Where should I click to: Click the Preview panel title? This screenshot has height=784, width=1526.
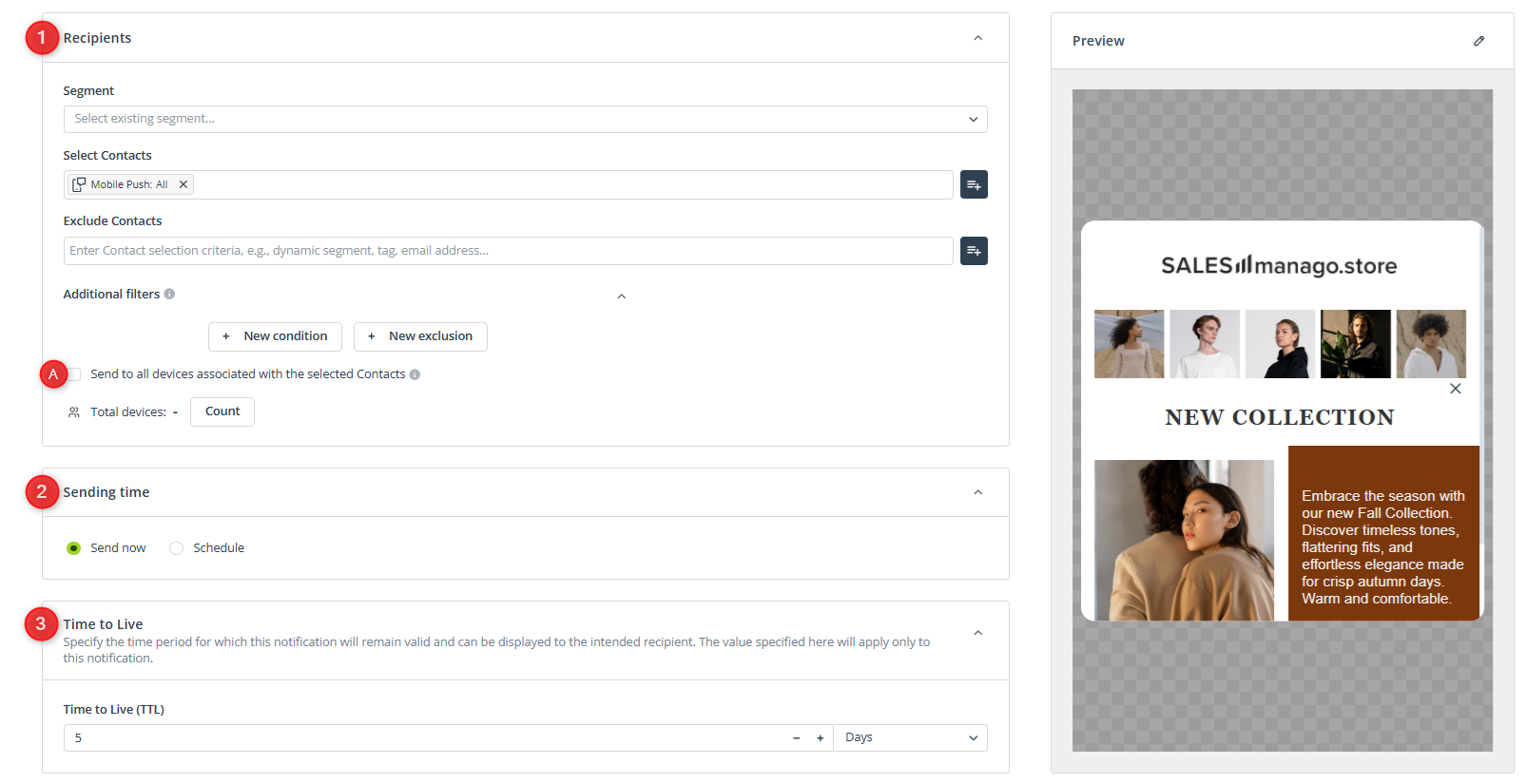[1098, 41]
